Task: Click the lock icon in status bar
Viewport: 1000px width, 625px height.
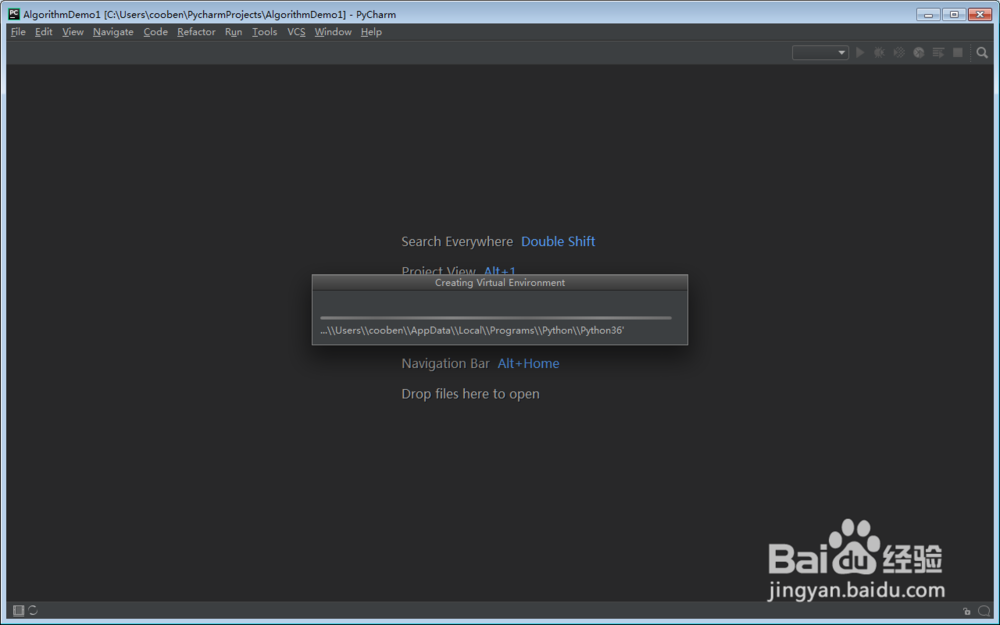Action: [x=967, y=611]
